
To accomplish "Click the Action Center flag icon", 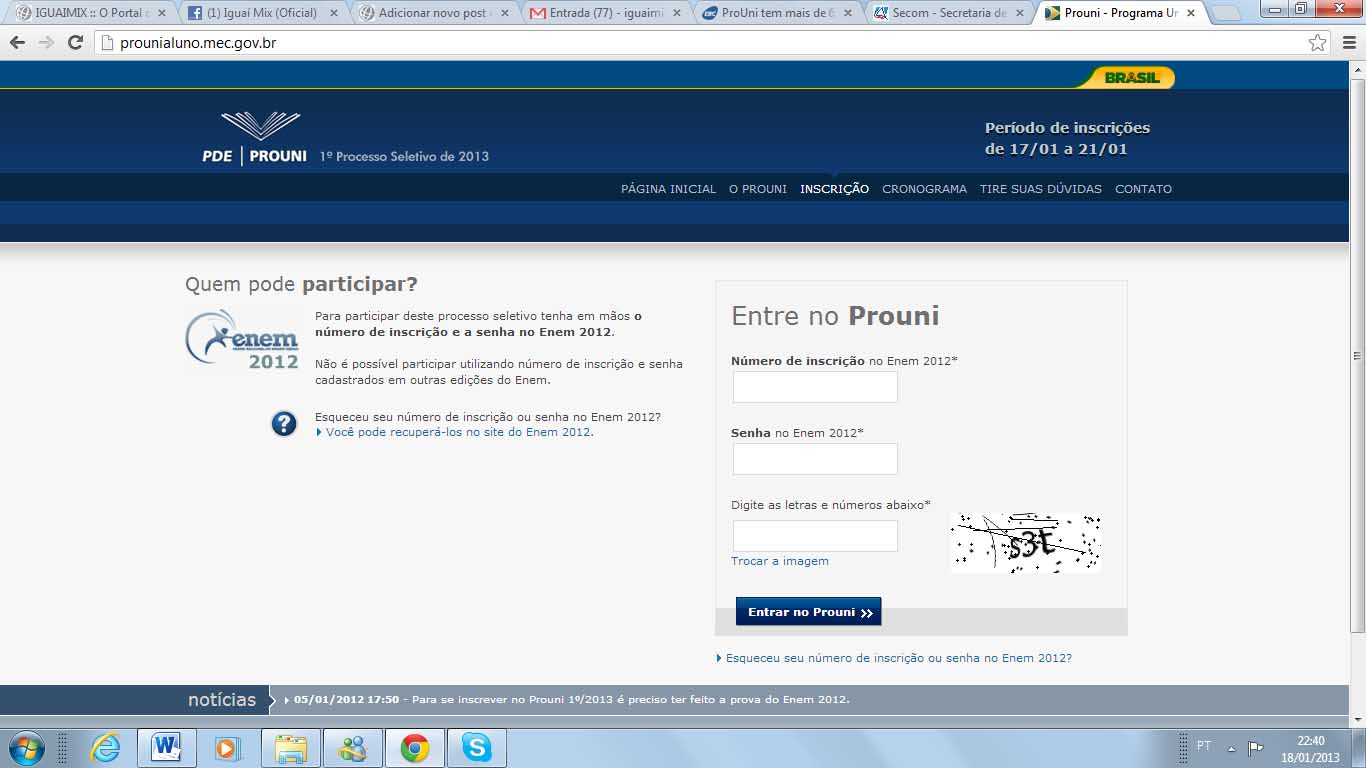I will pyautogui.click(x=1256, y=748).
